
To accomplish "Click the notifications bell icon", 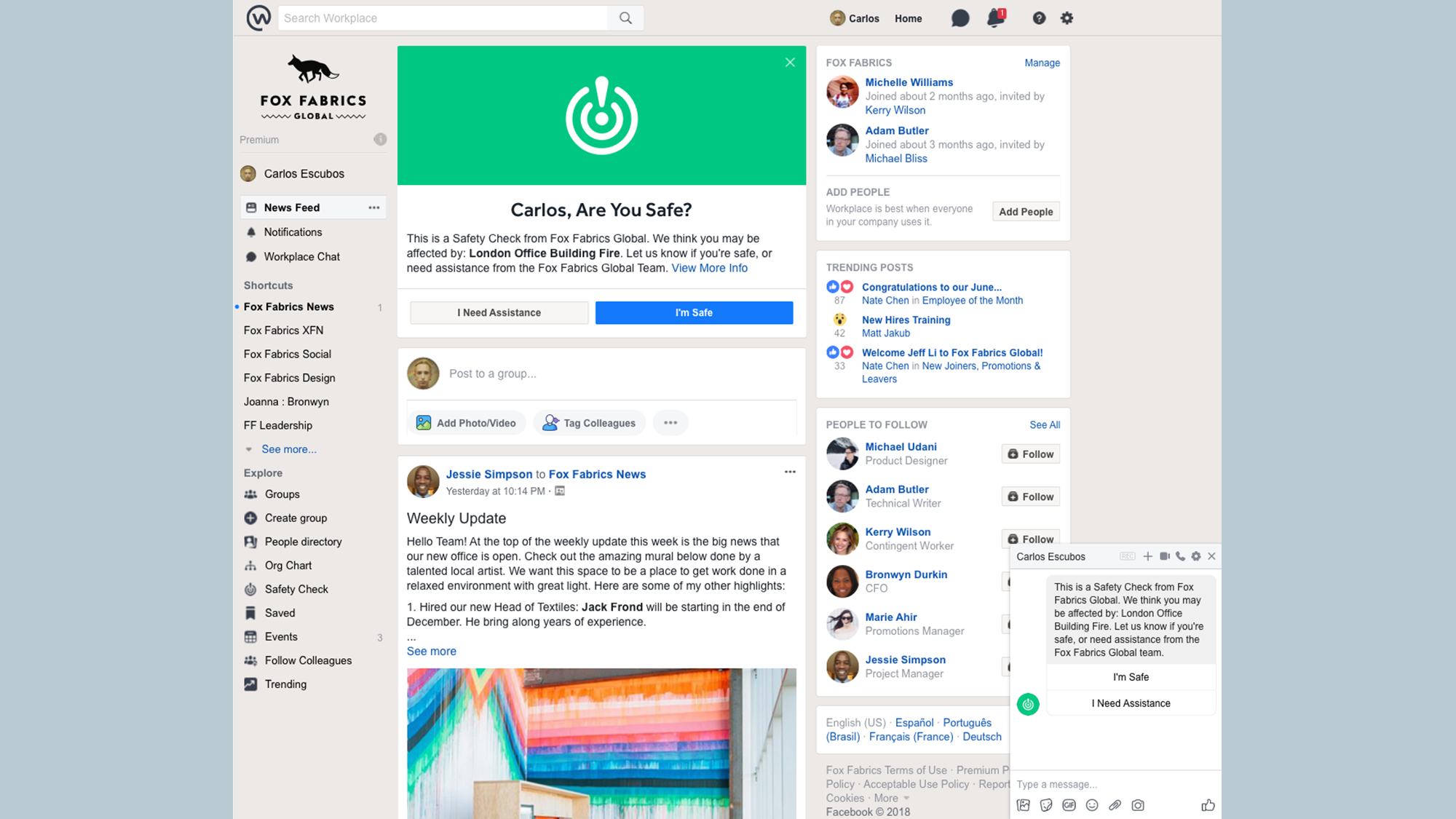I will click(x=992, y=18).
